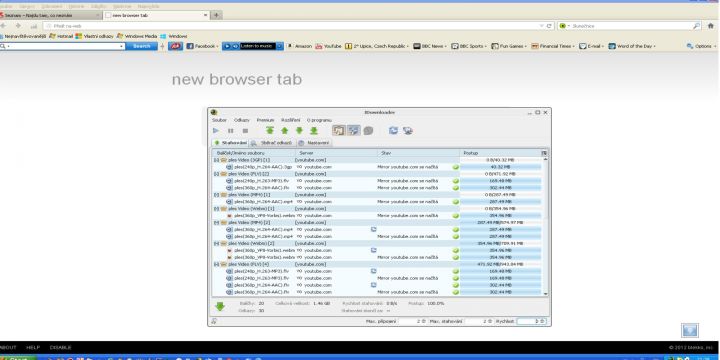Open the toolbar search box dropdown arrow
720x360 pixels.
click(122, 46)
